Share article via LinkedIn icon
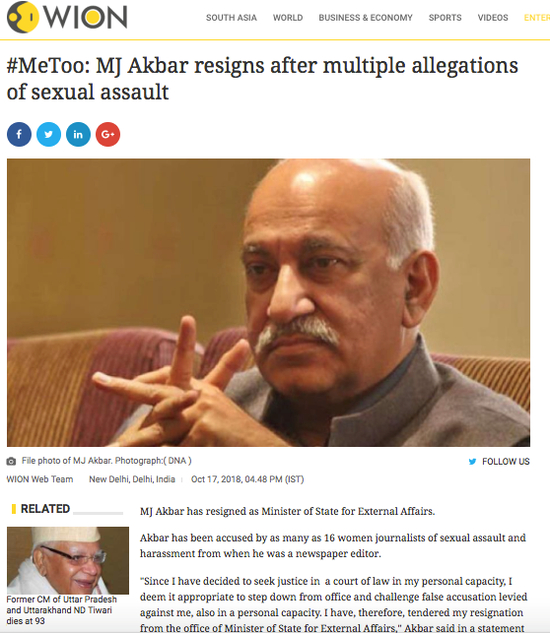 [78, 134]
